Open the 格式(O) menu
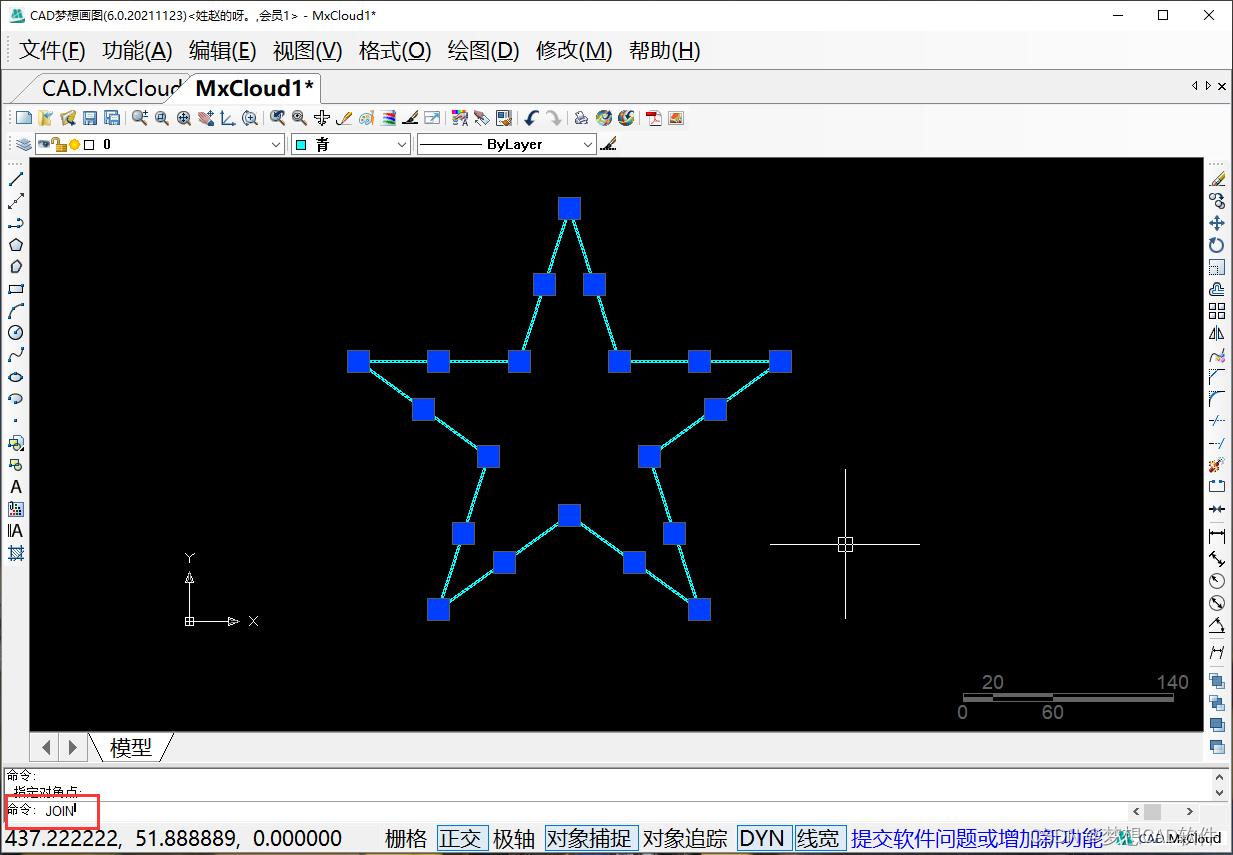 pos(395,51)
